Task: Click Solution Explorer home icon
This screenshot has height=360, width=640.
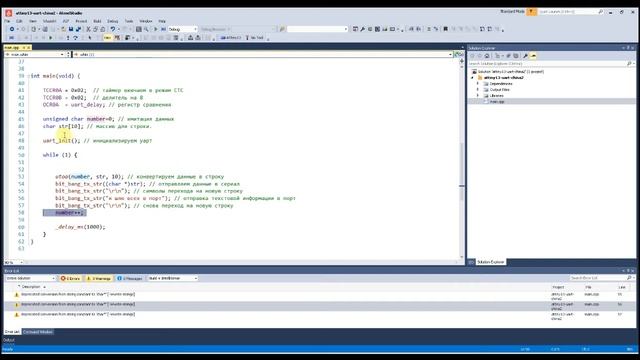Action: coord(487,56)
